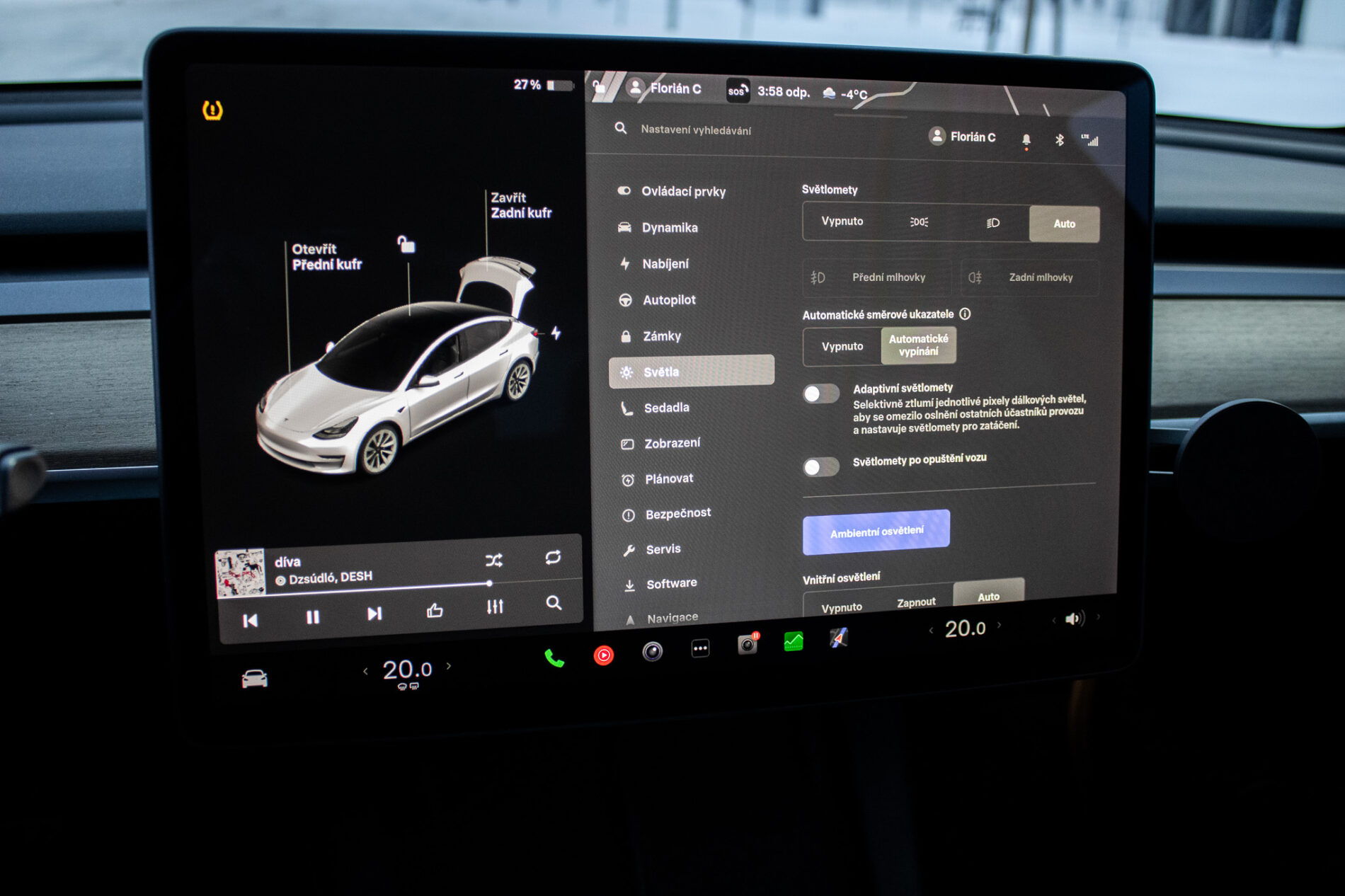Open the dashcam camera app icon

click(748, 644)
